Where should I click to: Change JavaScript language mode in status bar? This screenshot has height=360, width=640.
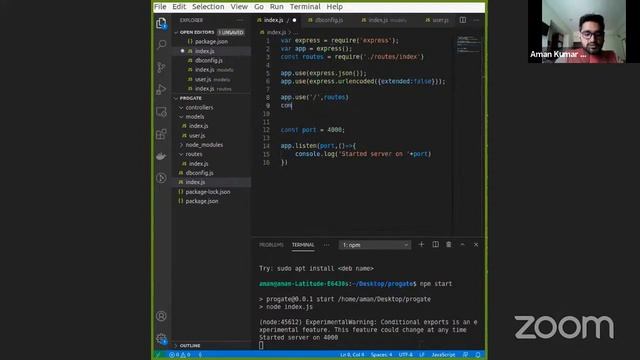443,355
